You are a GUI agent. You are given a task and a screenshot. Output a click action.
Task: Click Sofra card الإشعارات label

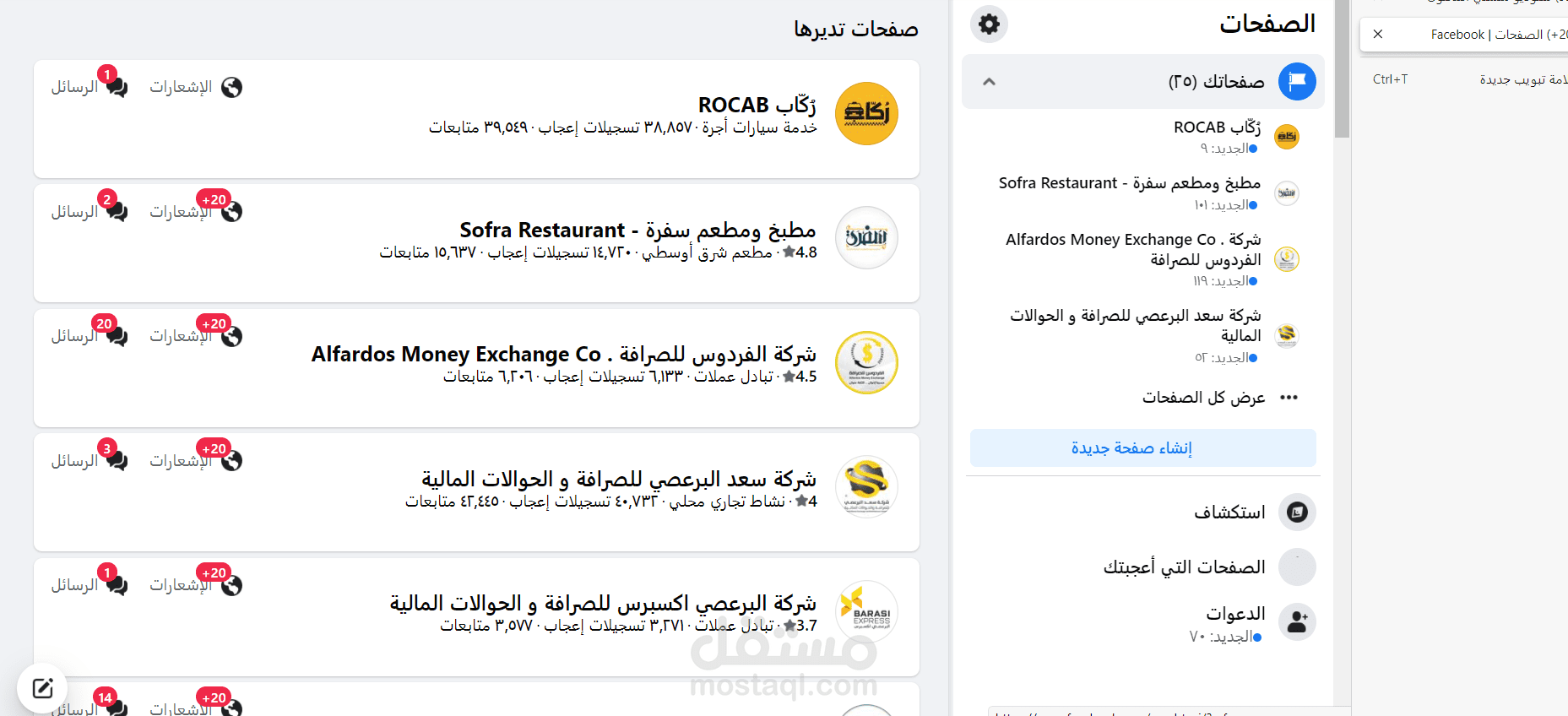tap(181, 211)
